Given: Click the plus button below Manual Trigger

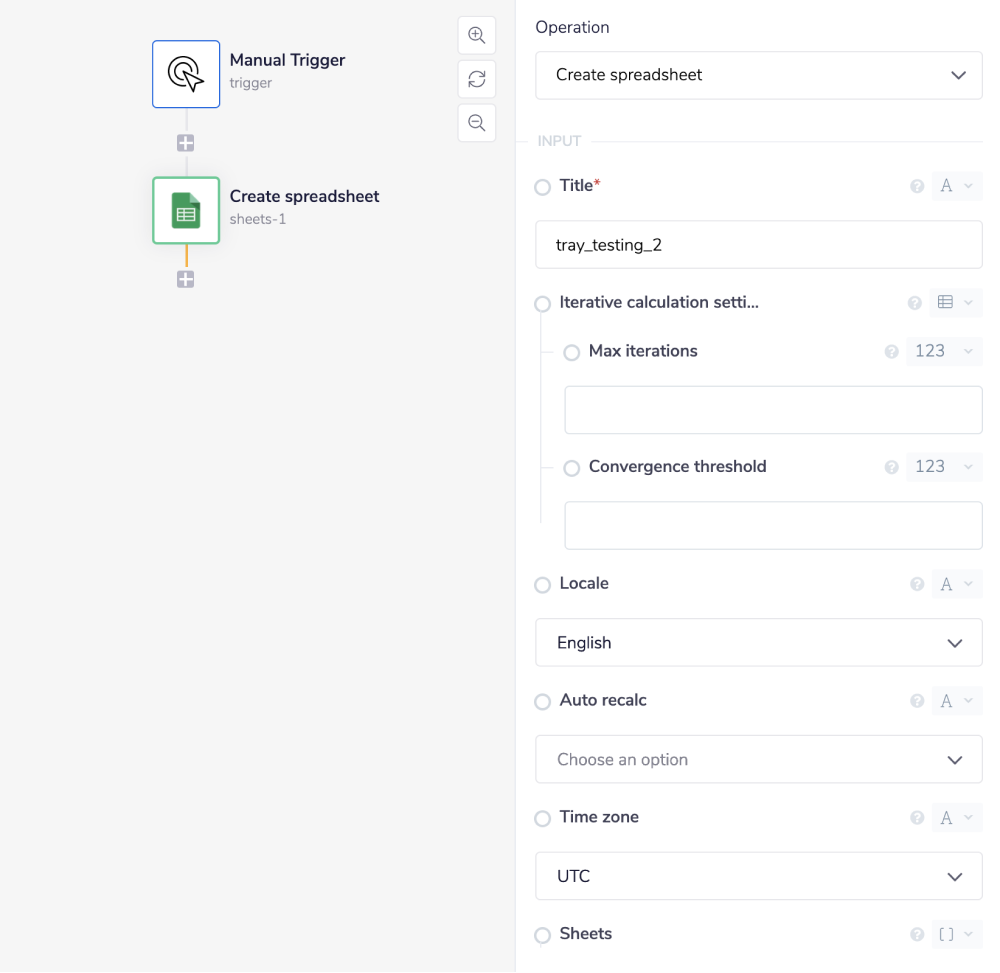Looking at the screenshot, I should click(x=185, y=143).
